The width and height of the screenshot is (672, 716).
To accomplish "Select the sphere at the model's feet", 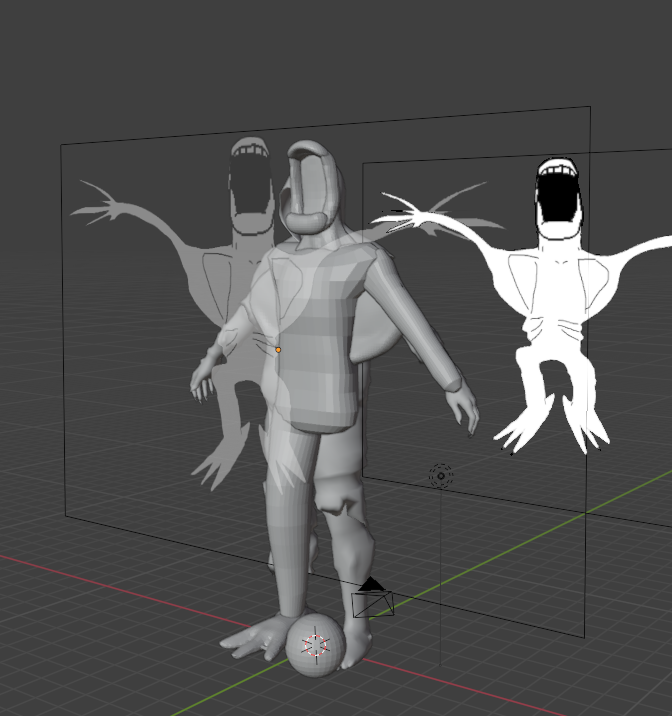I will click(x=317, y=643).
